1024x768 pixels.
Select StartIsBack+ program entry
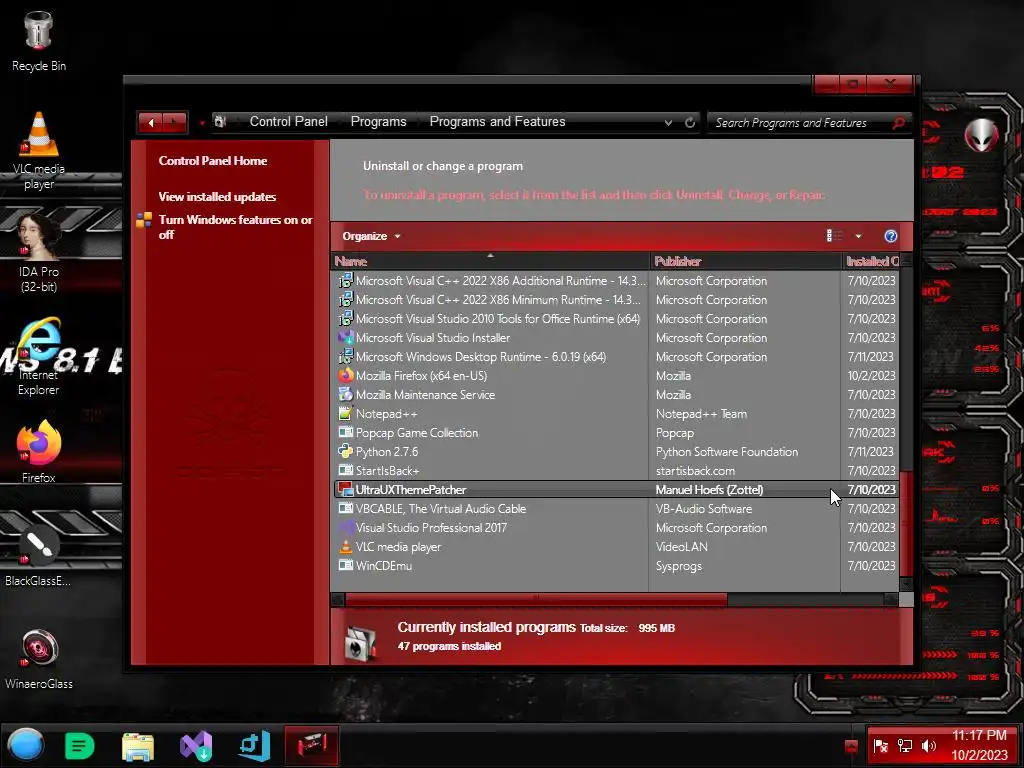[616, 470]
